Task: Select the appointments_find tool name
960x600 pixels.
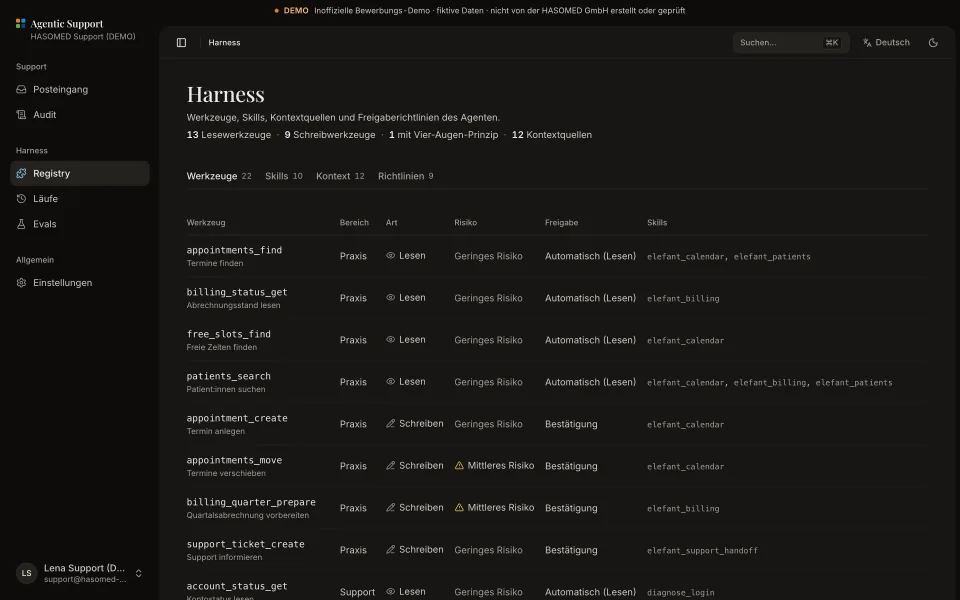Action: [234, 250]
